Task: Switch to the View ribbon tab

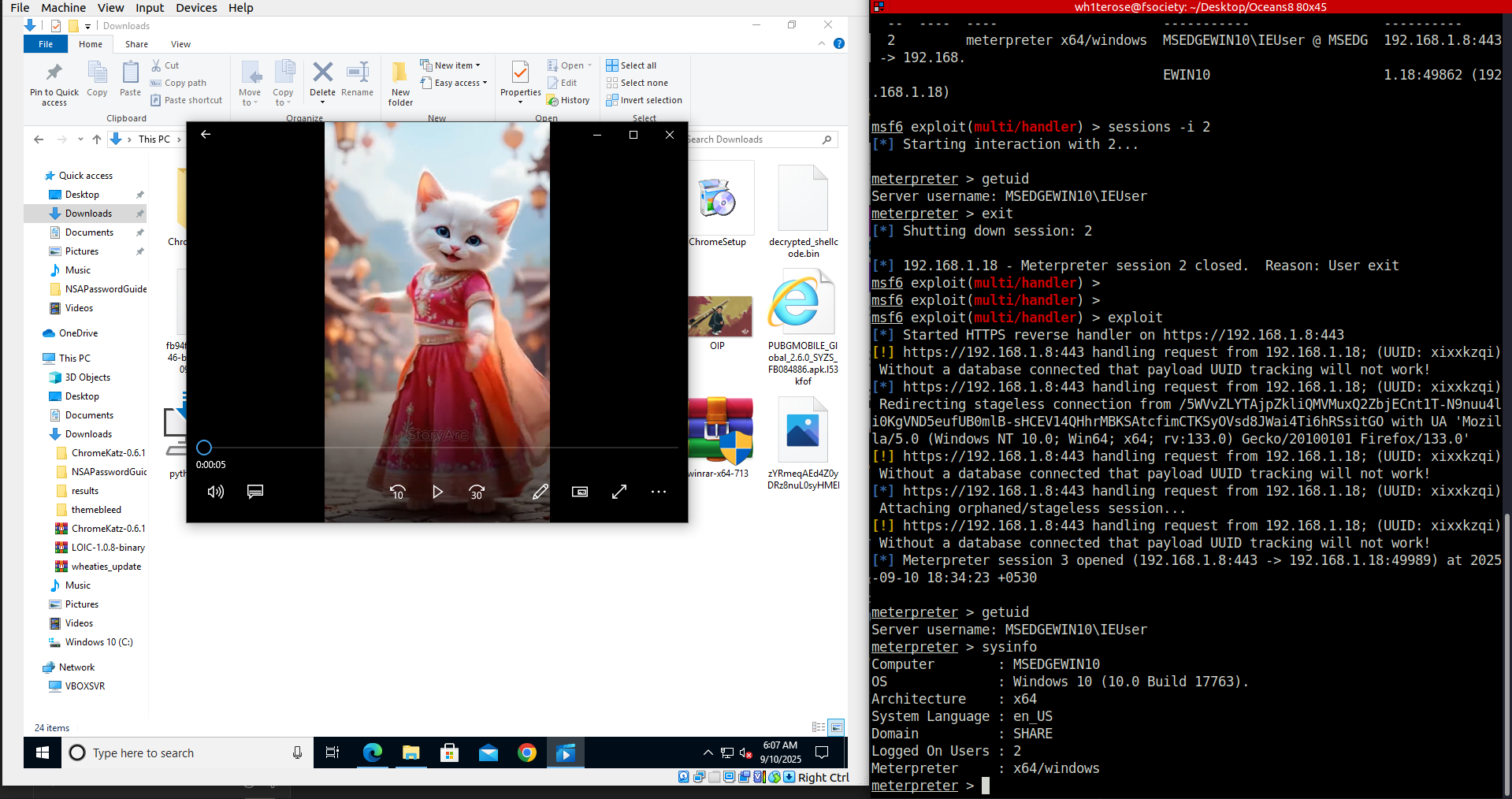Action: [180, 44]
